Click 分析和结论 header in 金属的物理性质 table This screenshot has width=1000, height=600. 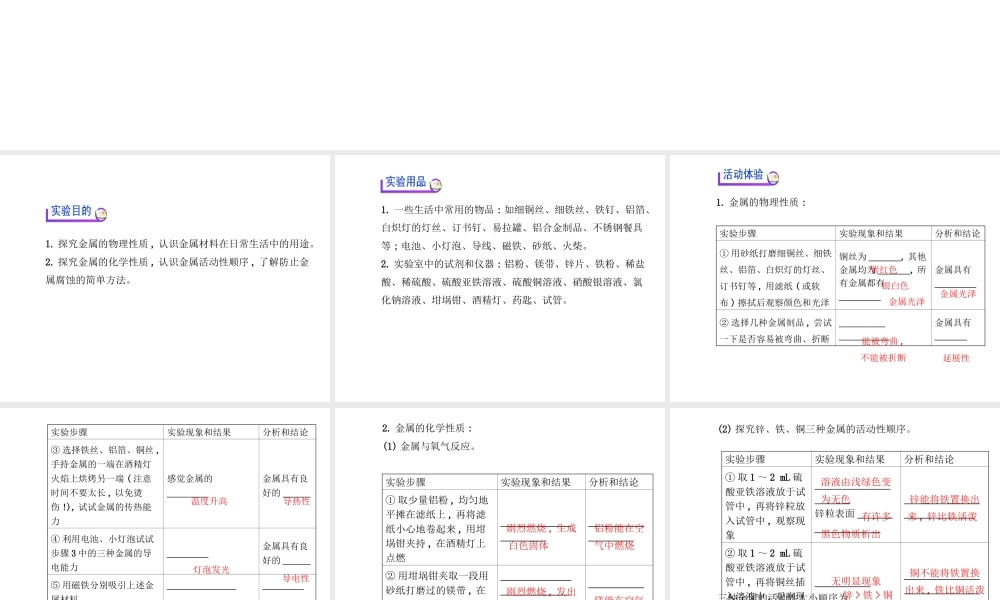click(x=958, y=234)
